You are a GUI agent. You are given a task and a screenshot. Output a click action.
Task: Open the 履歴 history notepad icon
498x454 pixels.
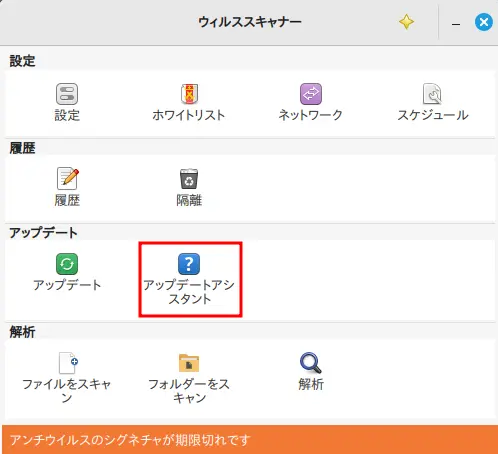68,179
